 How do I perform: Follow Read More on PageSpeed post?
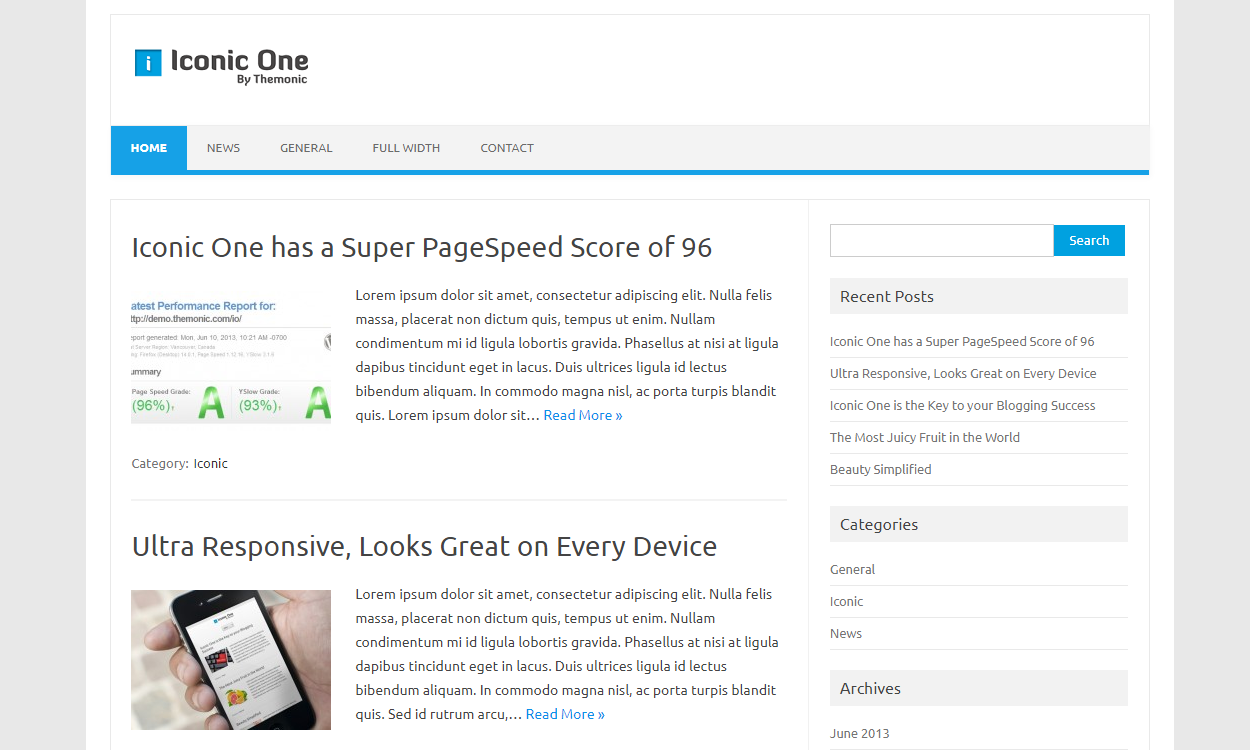coord(583,415)
